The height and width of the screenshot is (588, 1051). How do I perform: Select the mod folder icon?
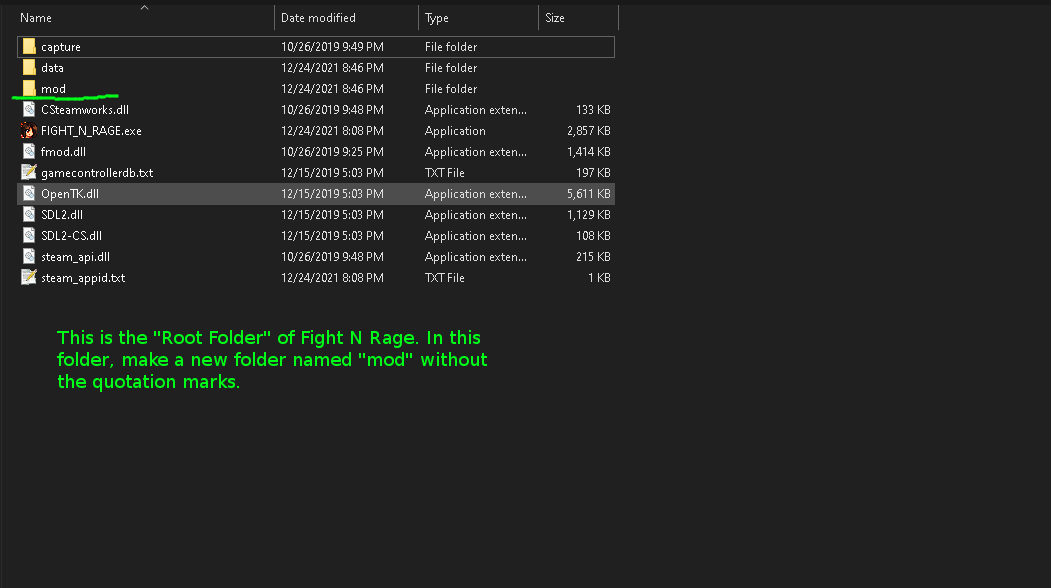[x=29, y=88]
